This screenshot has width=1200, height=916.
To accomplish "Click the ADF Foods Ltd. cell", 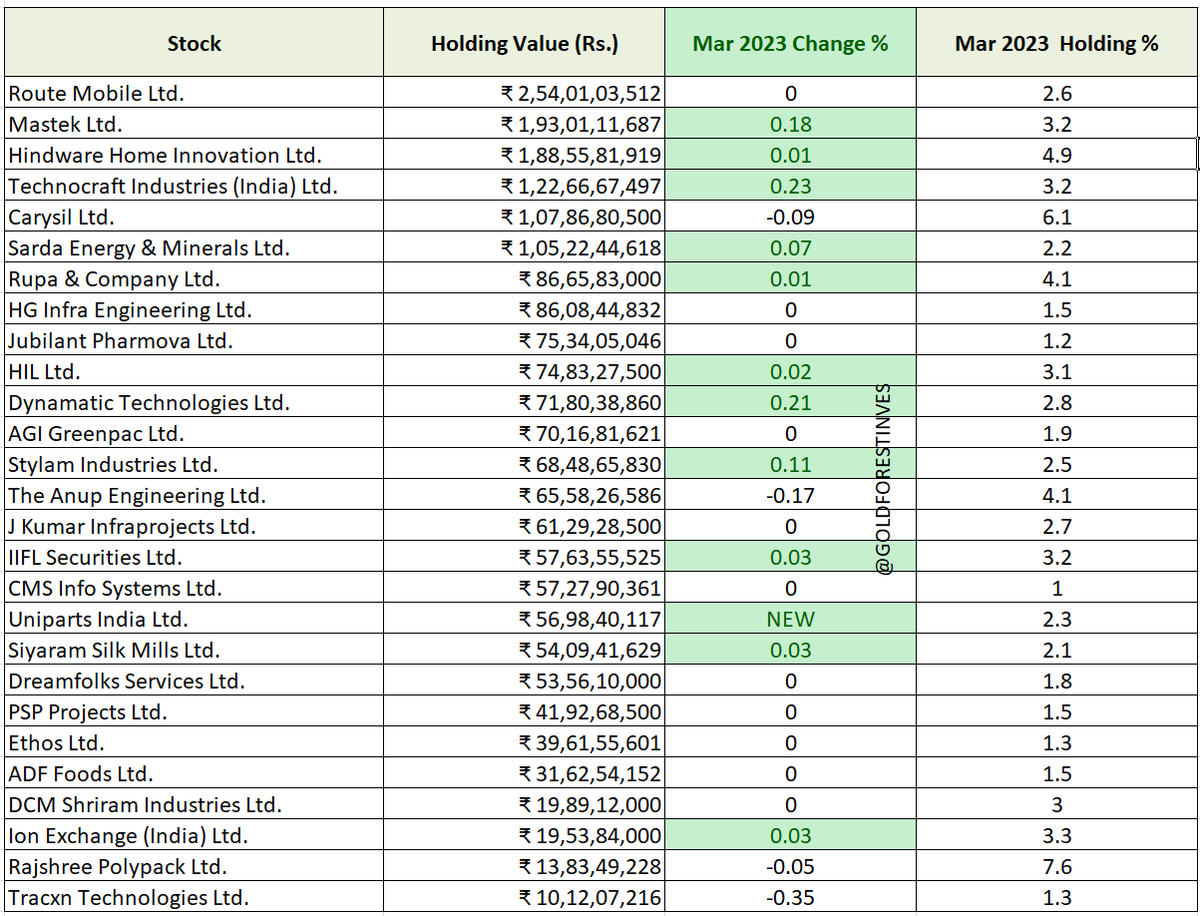I will pyautogui.click(x=194, y=775).
